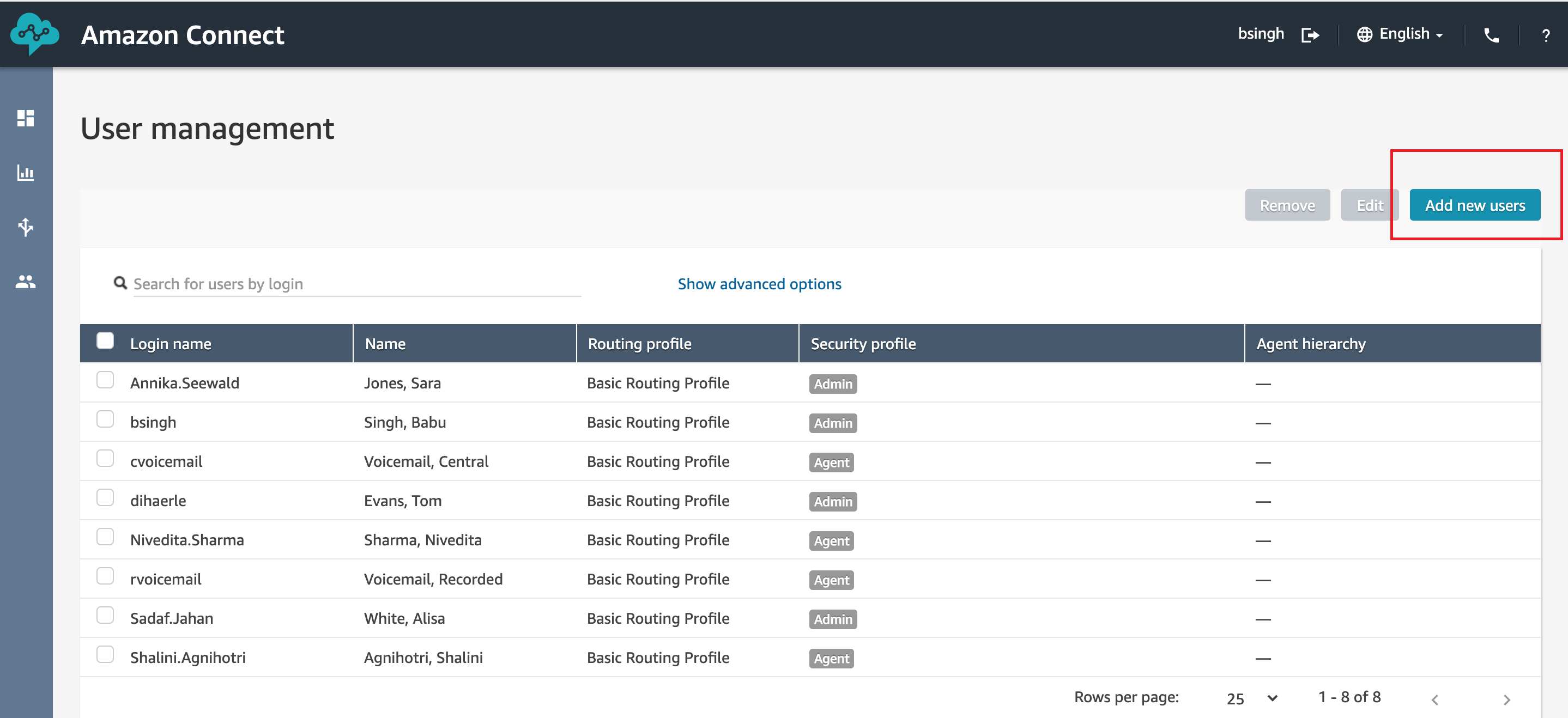Open the help question mark icon
The height and width of the screenshot is (718, 1568).
click(1546, 36)
